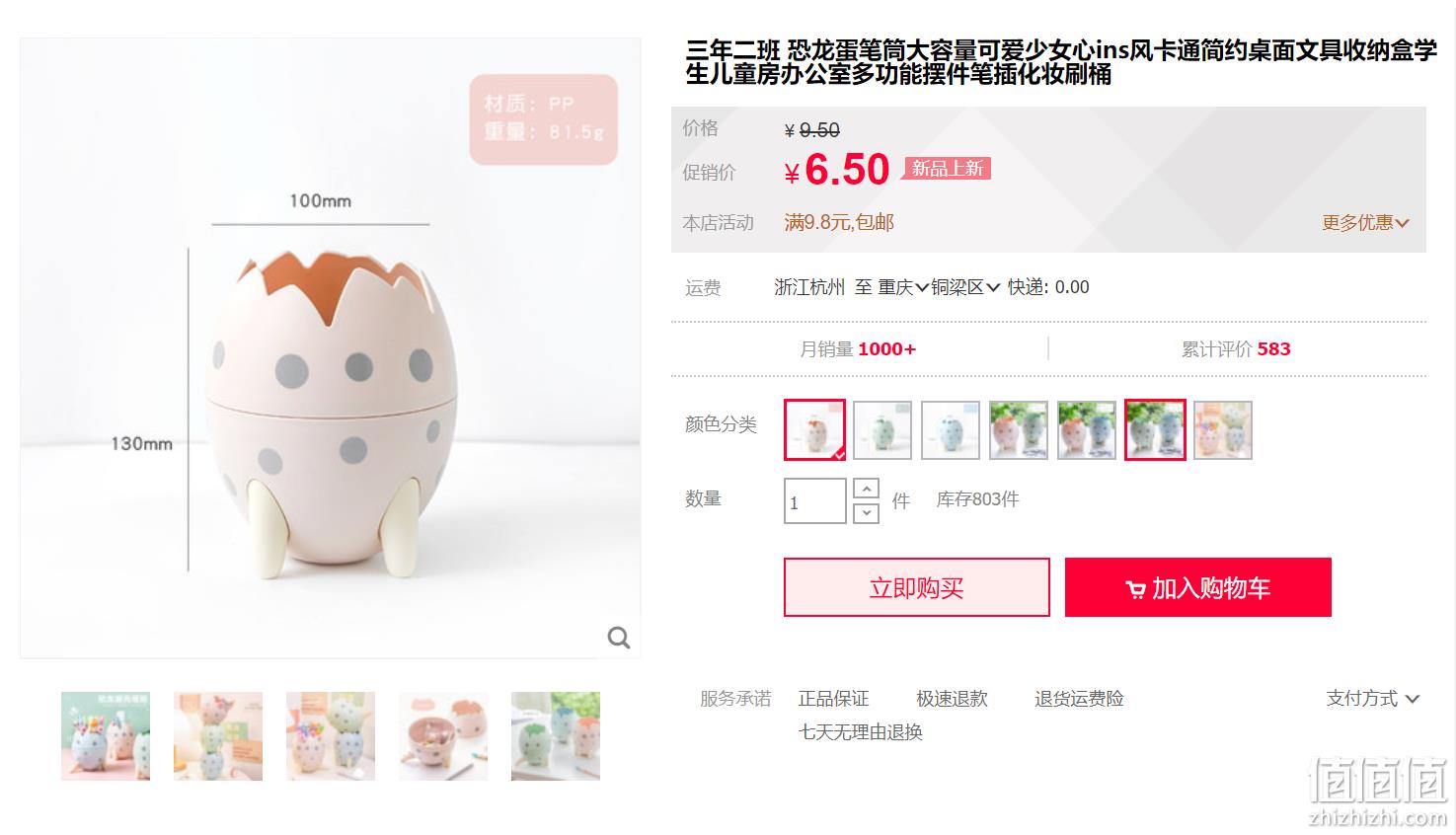The height and width of the screenshot is (835, 1456).
Task: Increase quantity with the up arrow
Action: (866, 489)
